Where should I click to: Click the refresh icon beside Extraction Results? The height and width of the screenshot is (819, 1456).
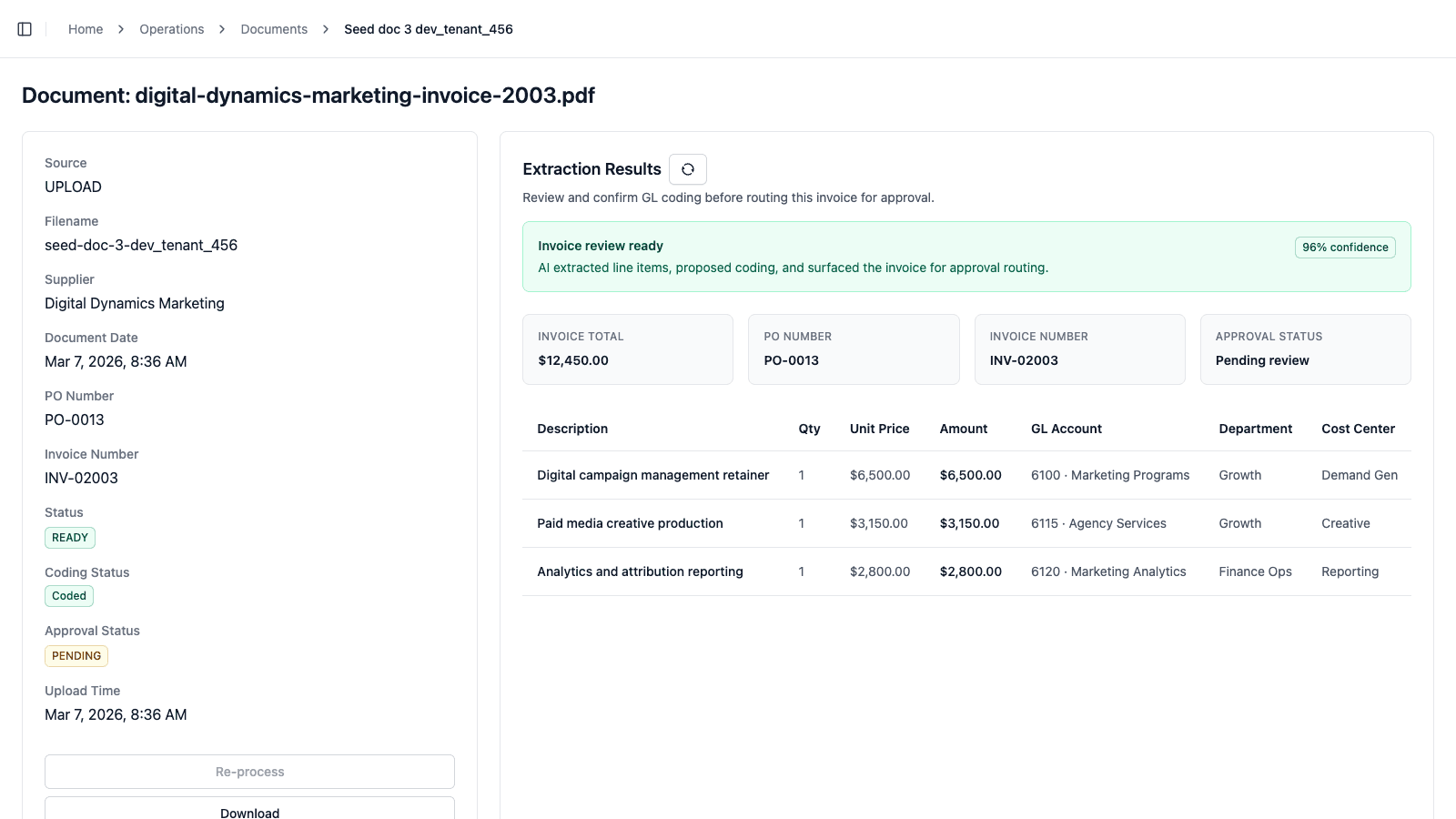coord(688,168)
